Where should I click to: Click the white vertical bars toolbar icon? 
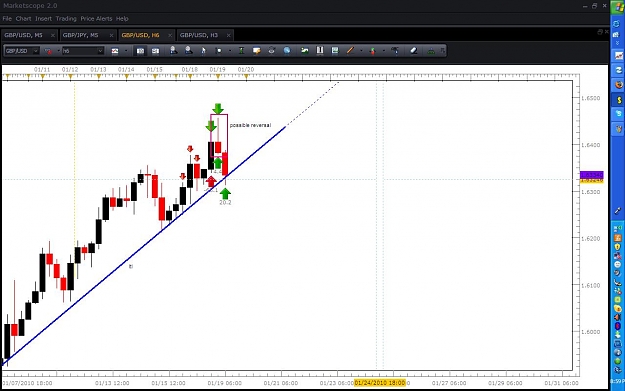[x=320, y=51]
